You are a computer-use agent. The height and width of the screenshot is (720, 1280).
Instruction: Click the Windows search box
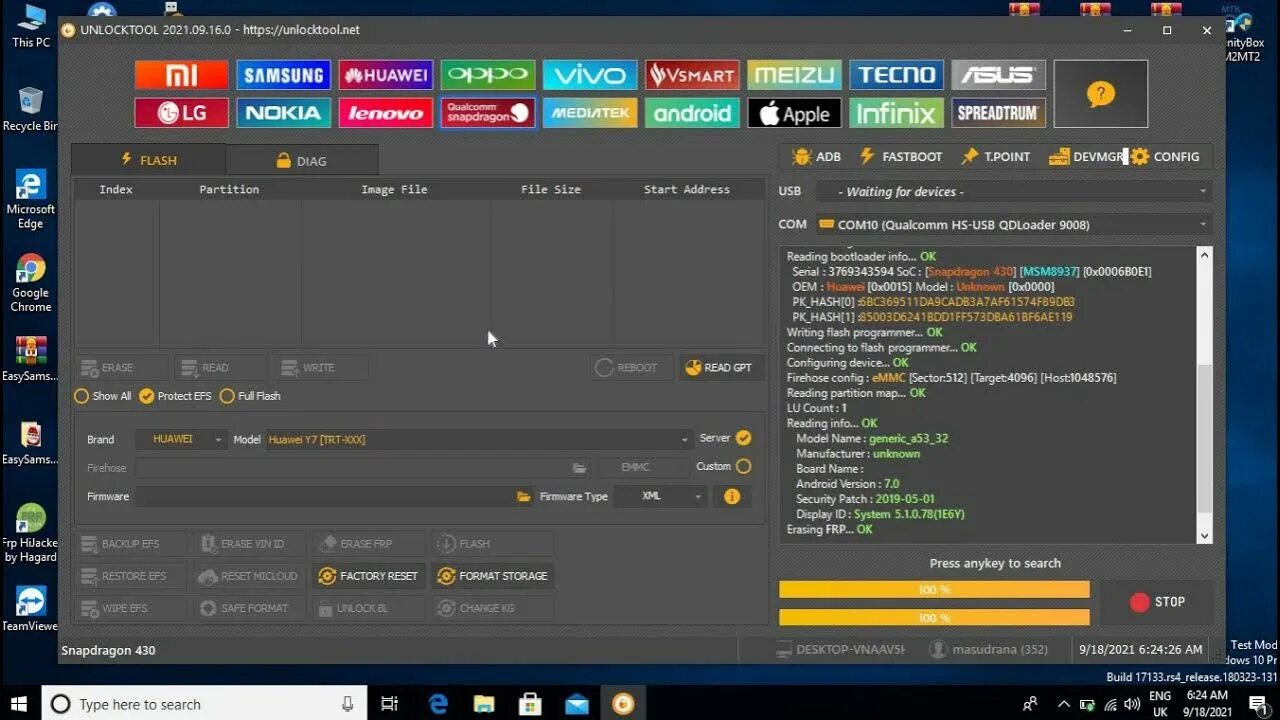(x=204, y=704)
